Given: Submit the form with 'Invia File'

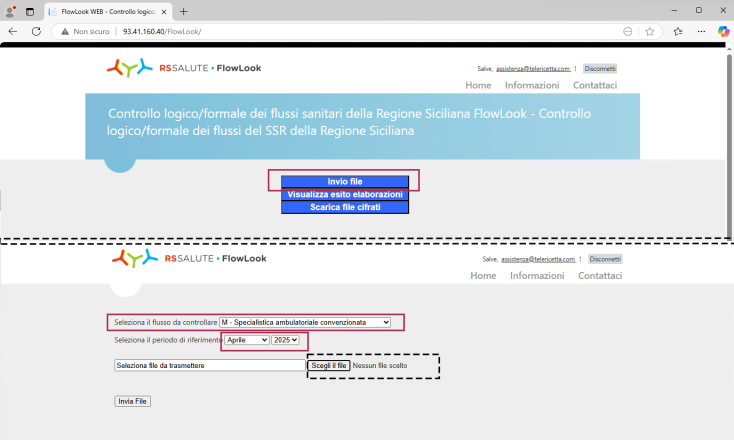Looking at the screenshot, I should (x=132, y=401).
